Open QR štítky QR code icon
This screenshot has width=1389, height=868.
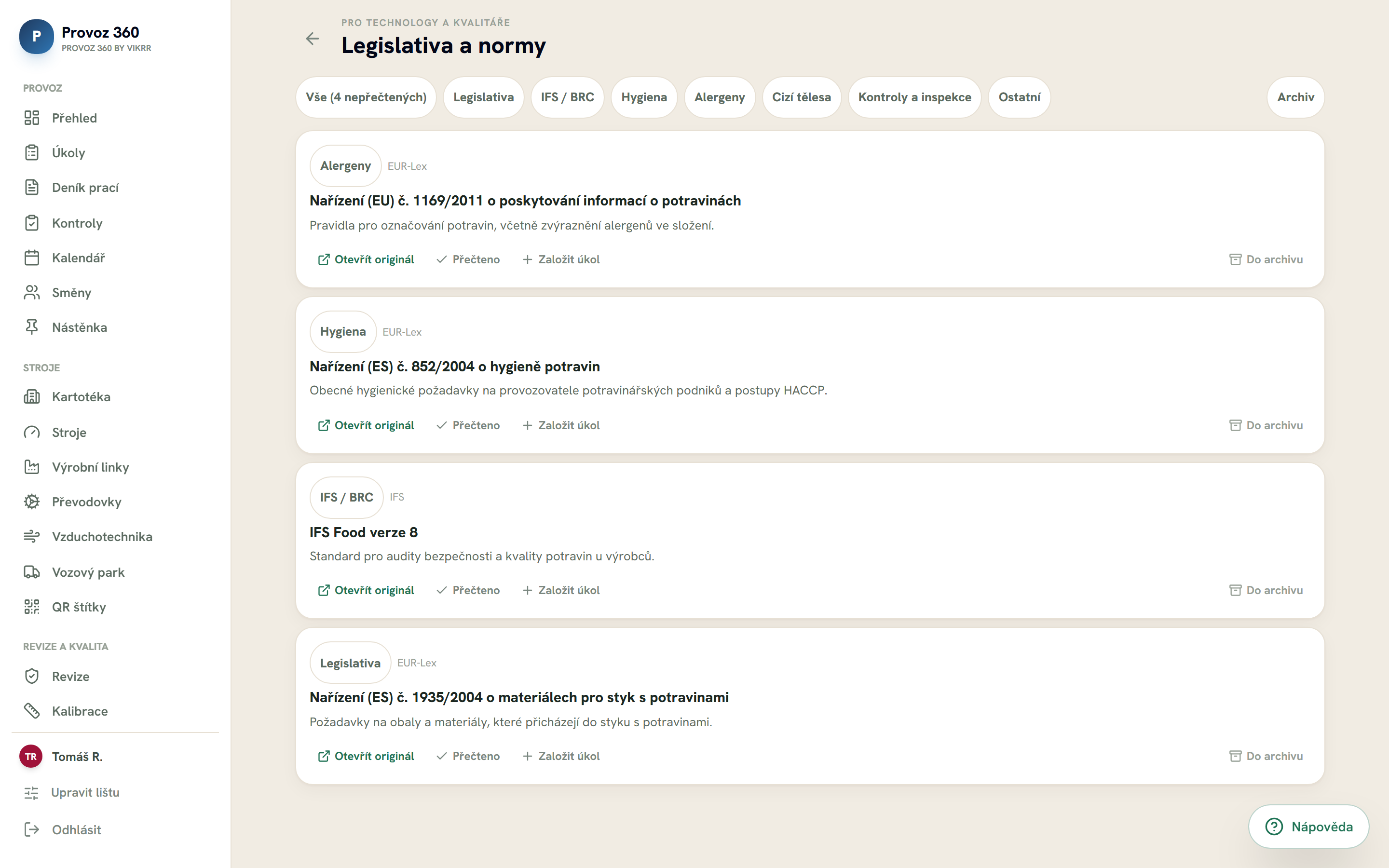(31, 607)
